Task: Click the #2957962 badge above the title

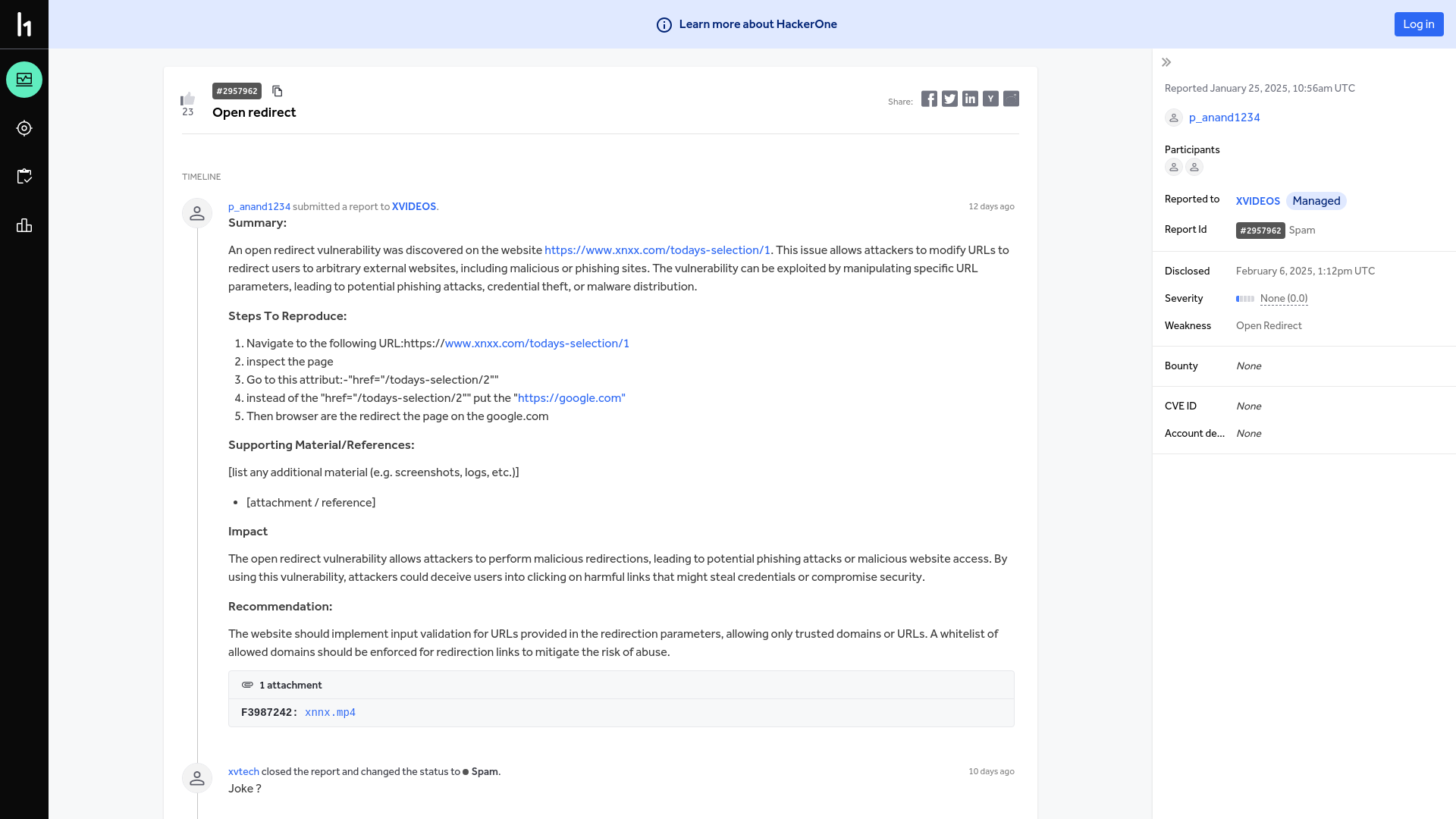Action: (x=237, y=91)
